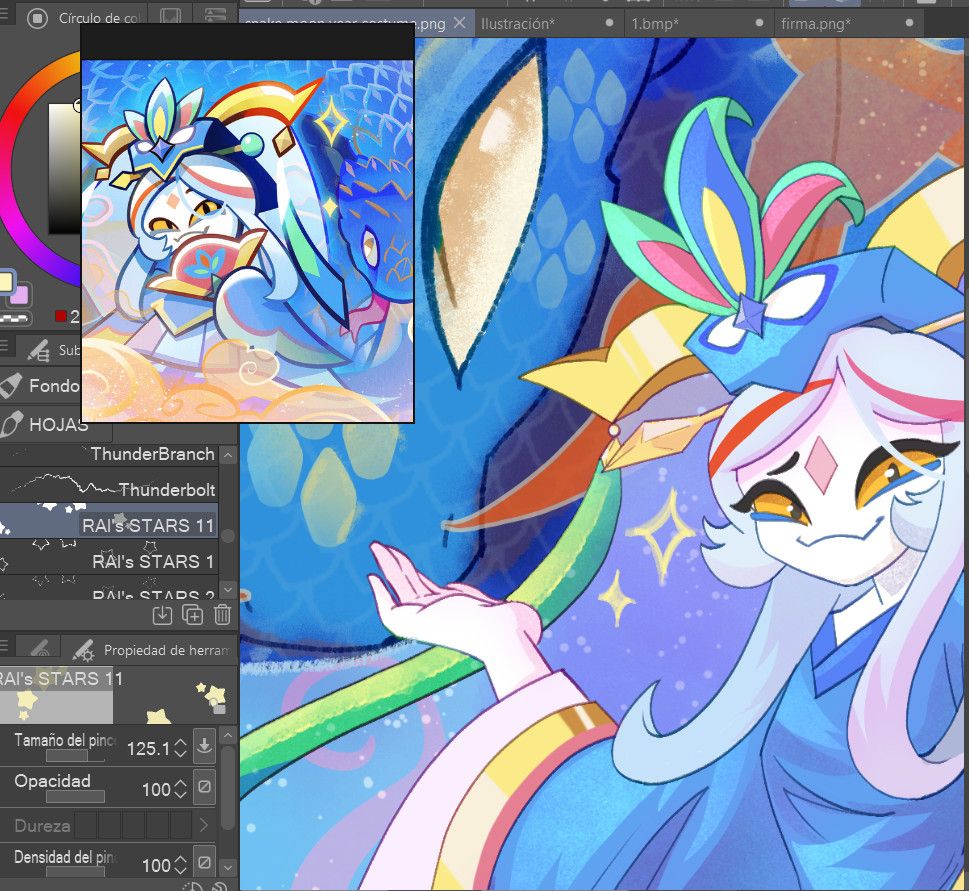Adjust the Tamaño del pincel slider

(75, 756)
